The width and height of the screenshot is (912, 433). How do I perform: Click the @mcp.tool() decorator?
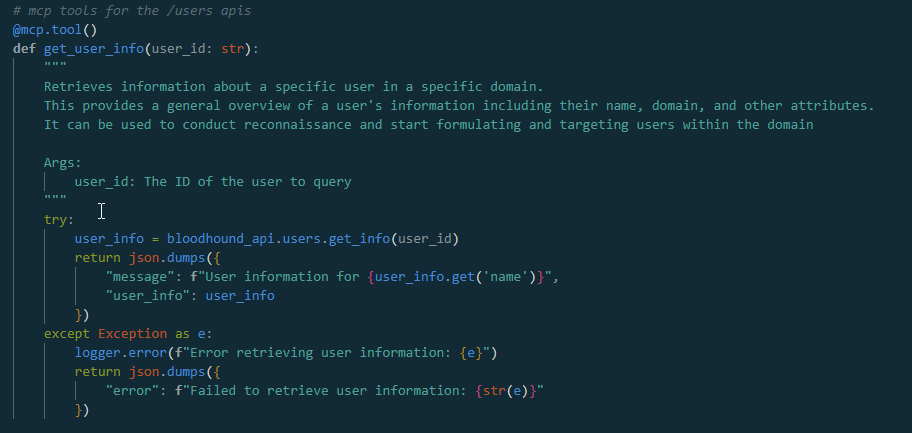[x=55, y=30]
